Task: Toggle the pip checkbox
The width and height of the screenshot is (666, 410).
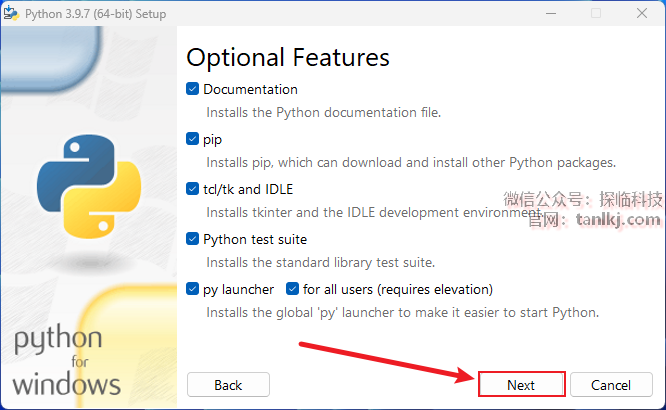Action: click(x=193, y=139)
